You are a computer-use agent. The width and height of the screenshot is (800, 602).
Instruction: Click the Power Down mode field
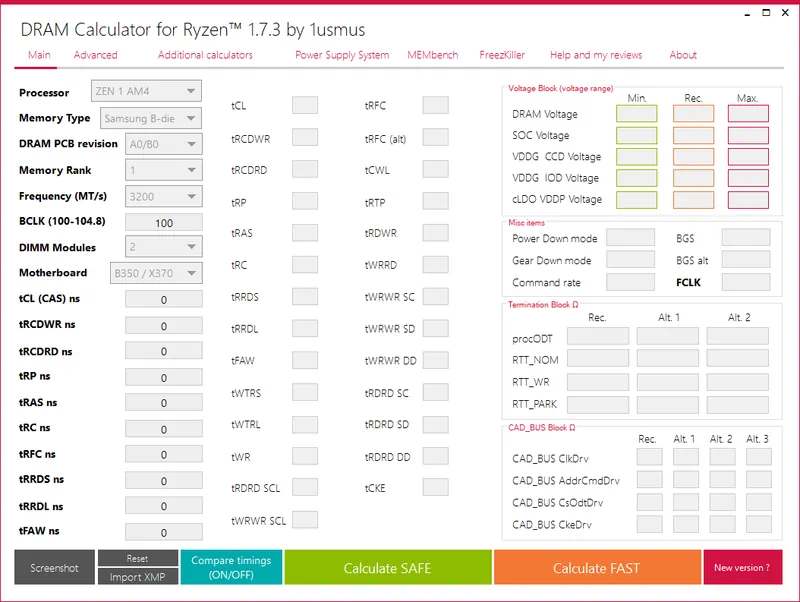coord(631,237)
